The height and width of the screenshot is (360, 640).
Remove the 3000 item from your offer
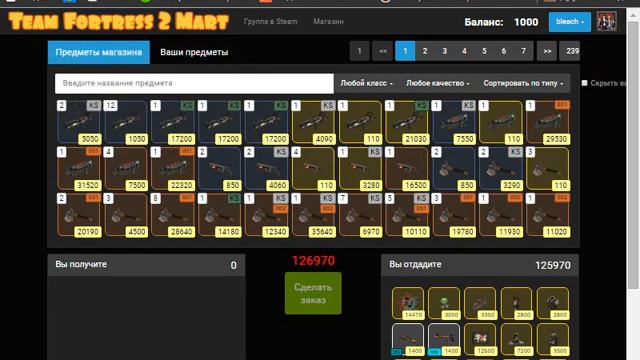coord(444,303)
